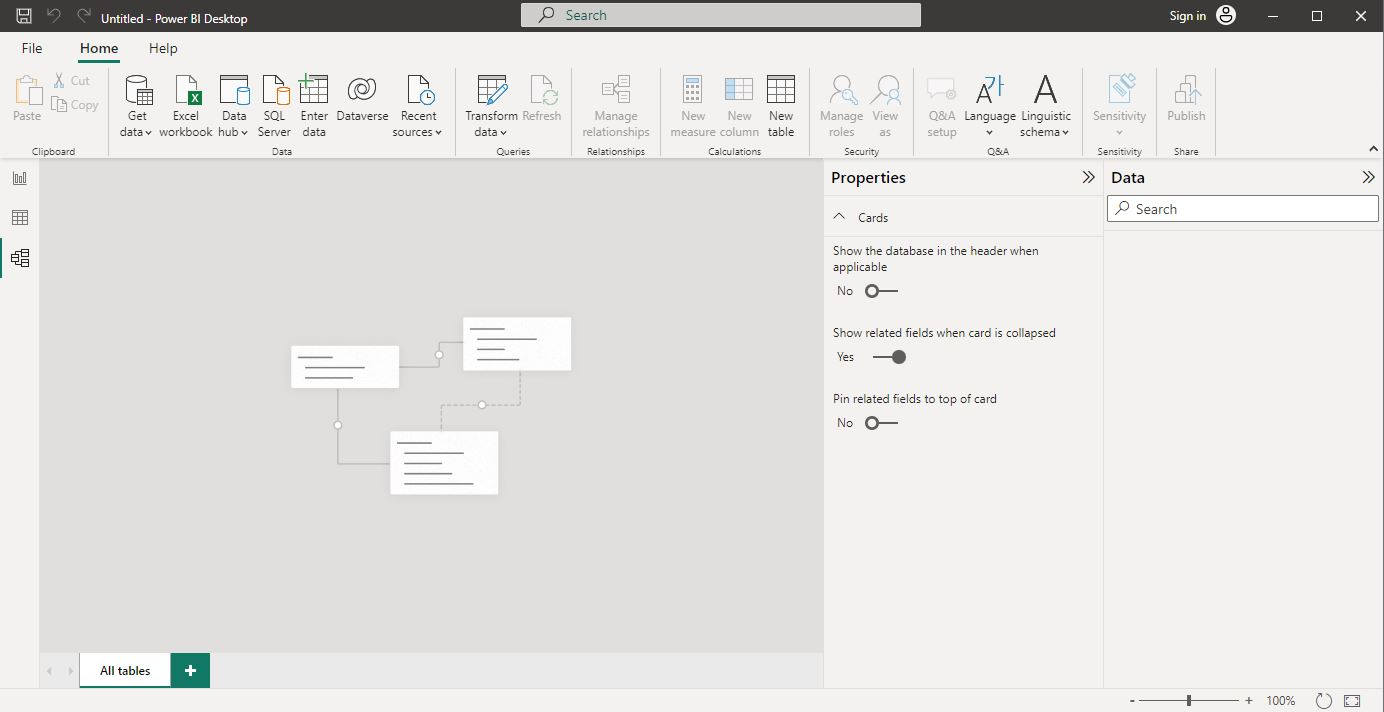Open Q&A setup
Image resolution: width=1384 pixels, height=712 pixels.
coord(942,106)
